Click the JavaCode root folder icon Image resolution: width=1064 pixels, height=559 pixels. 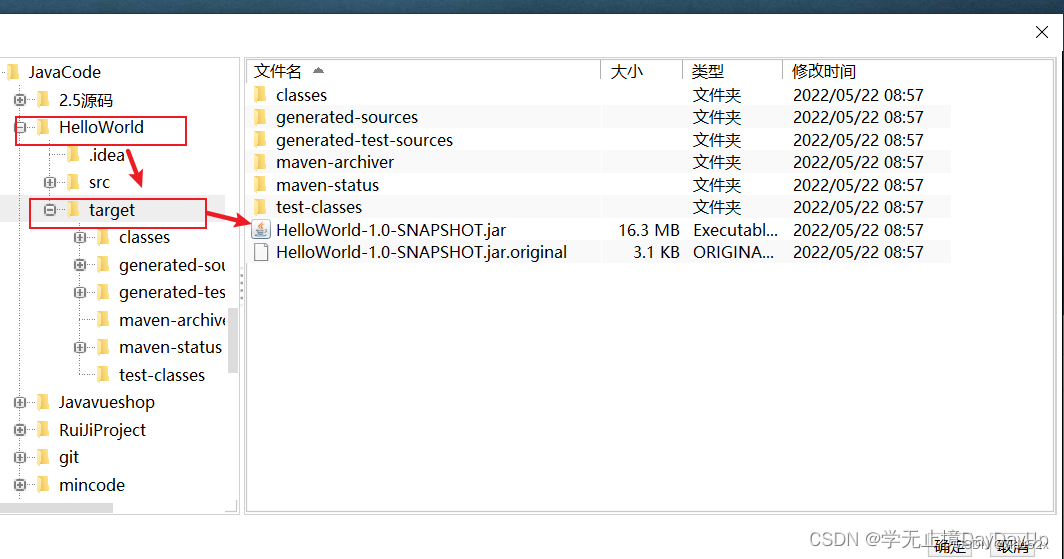14,72
